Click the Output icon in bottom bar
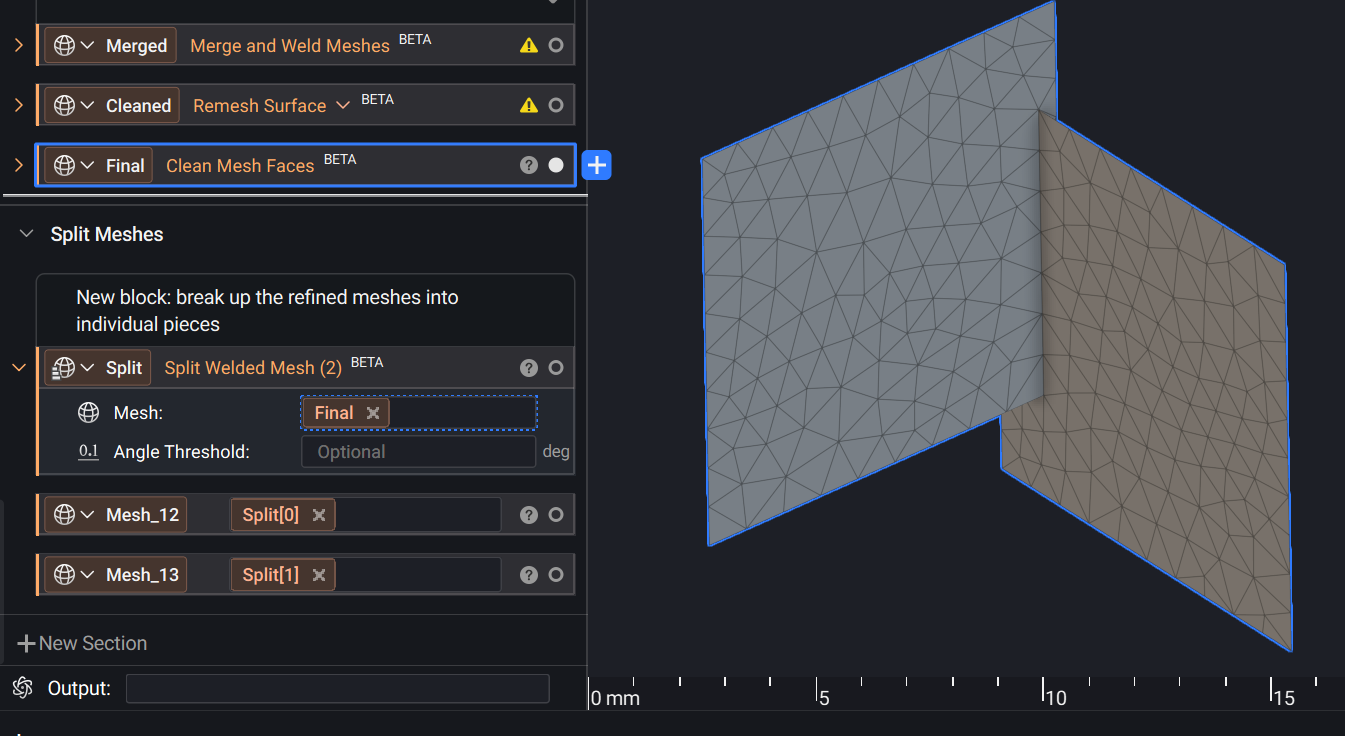The height and width of the screenshot is (736, 1345). pos(23,688)
